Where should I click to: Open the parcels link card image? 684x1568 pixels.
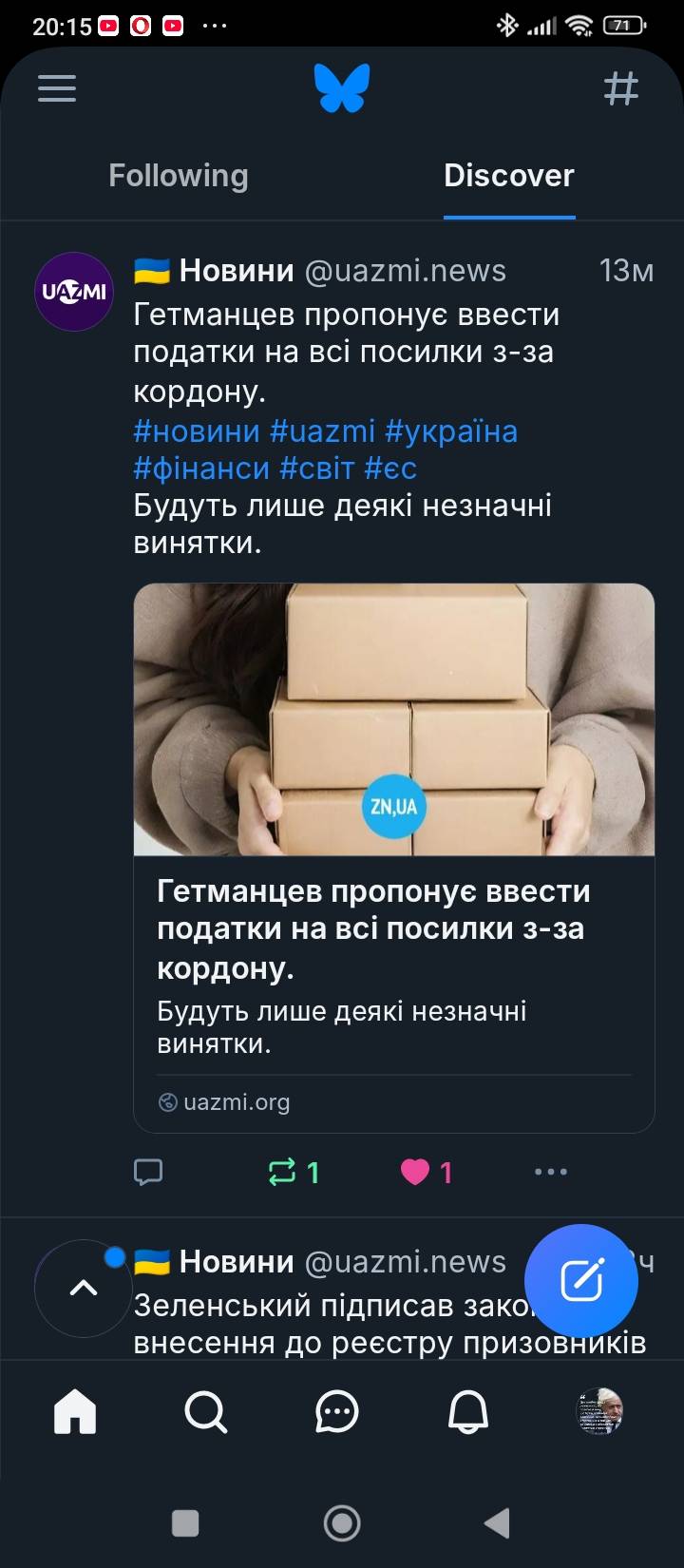point(394,719)
